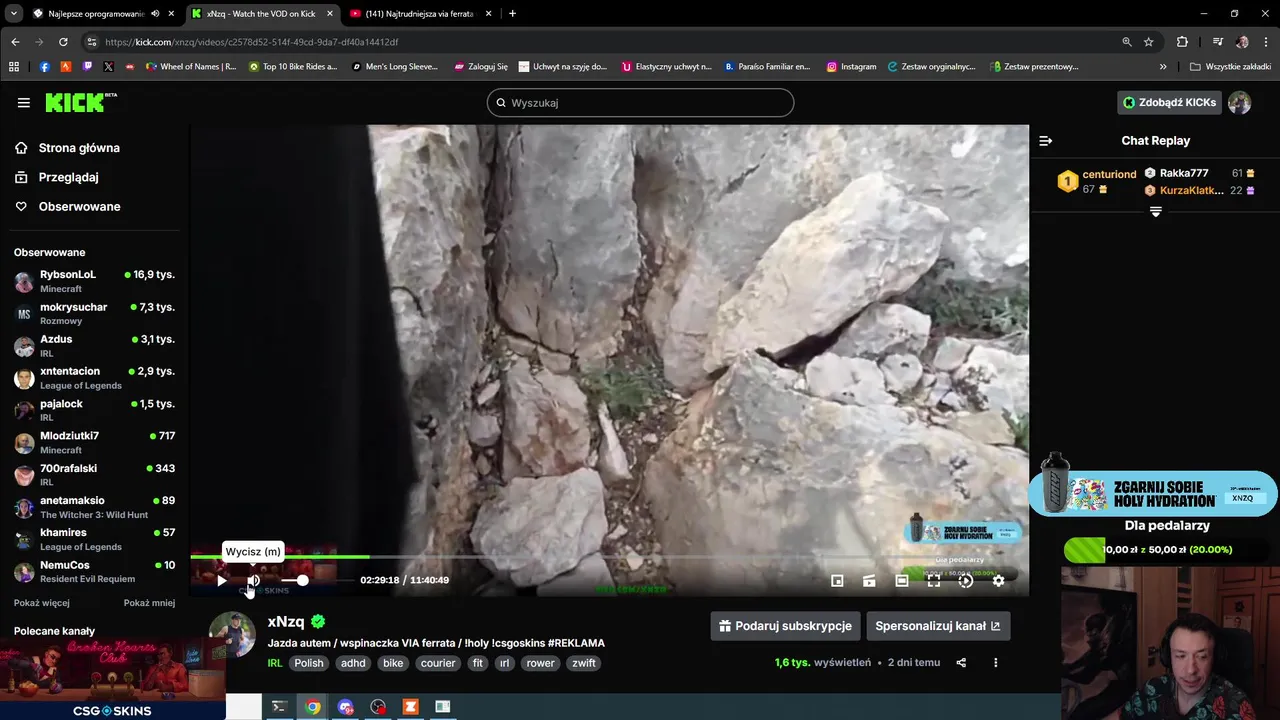Select the bike tag
The image size is (1280, 720).
[393, 663]
